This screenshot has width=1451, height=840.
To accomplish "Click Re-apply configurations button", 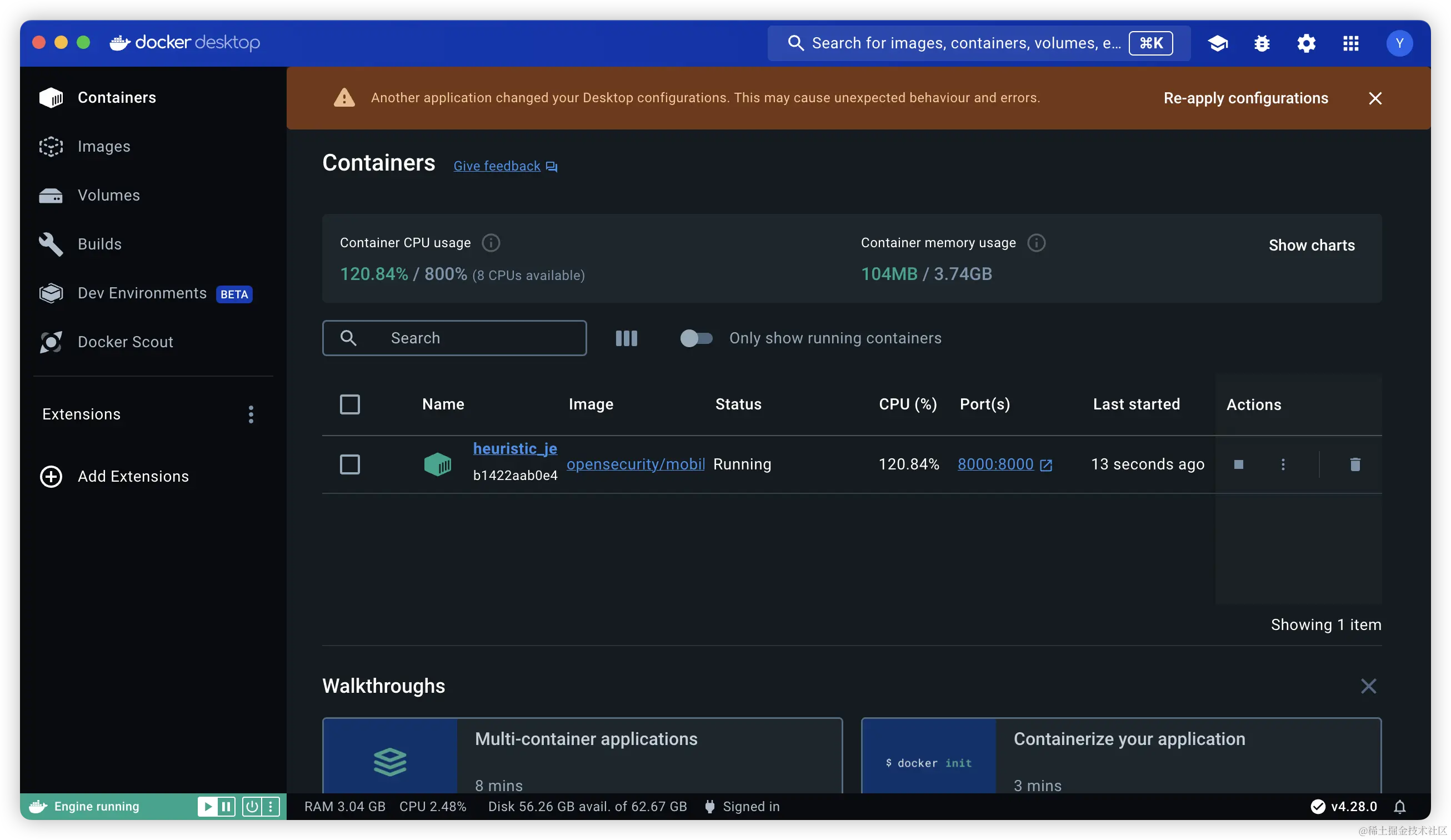I will tap(1245, 98).
